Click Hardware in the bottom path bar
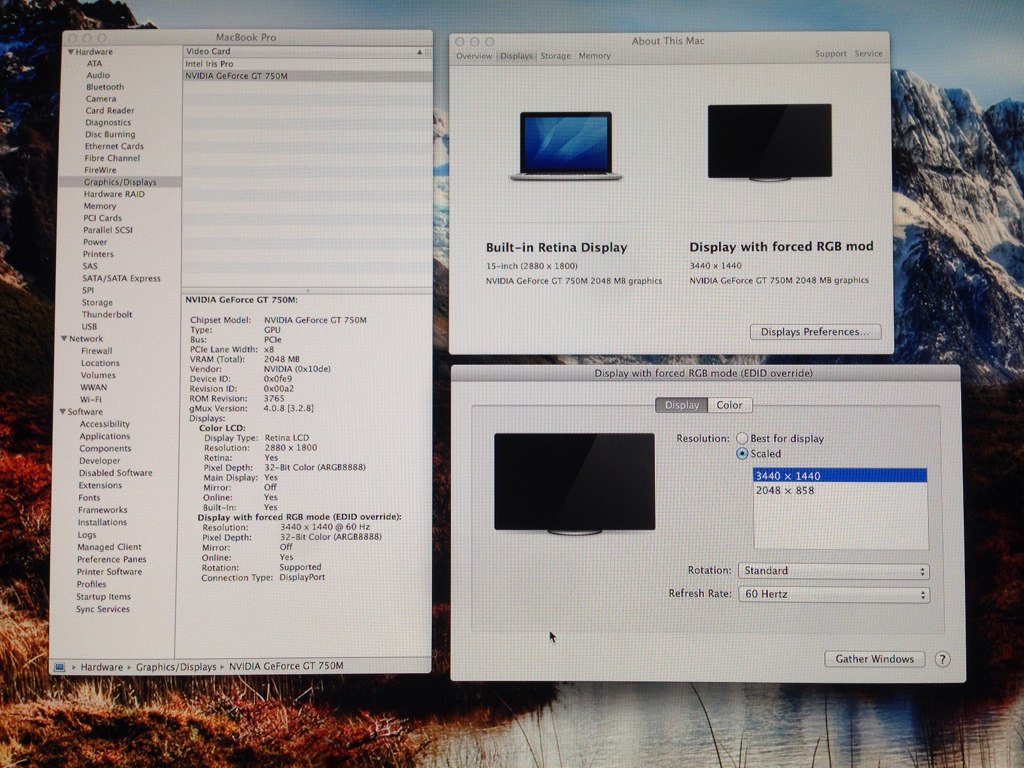 [x=101, y=667]
